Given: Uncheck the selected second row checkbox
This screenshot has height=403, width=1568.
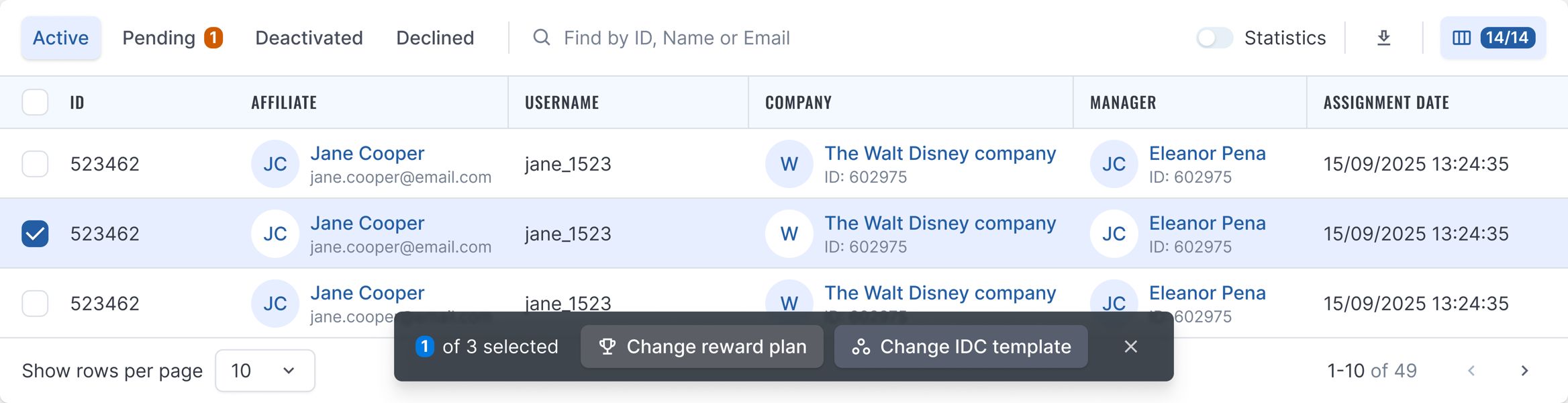Looking at the screenshot, I should tap(35, 234).
